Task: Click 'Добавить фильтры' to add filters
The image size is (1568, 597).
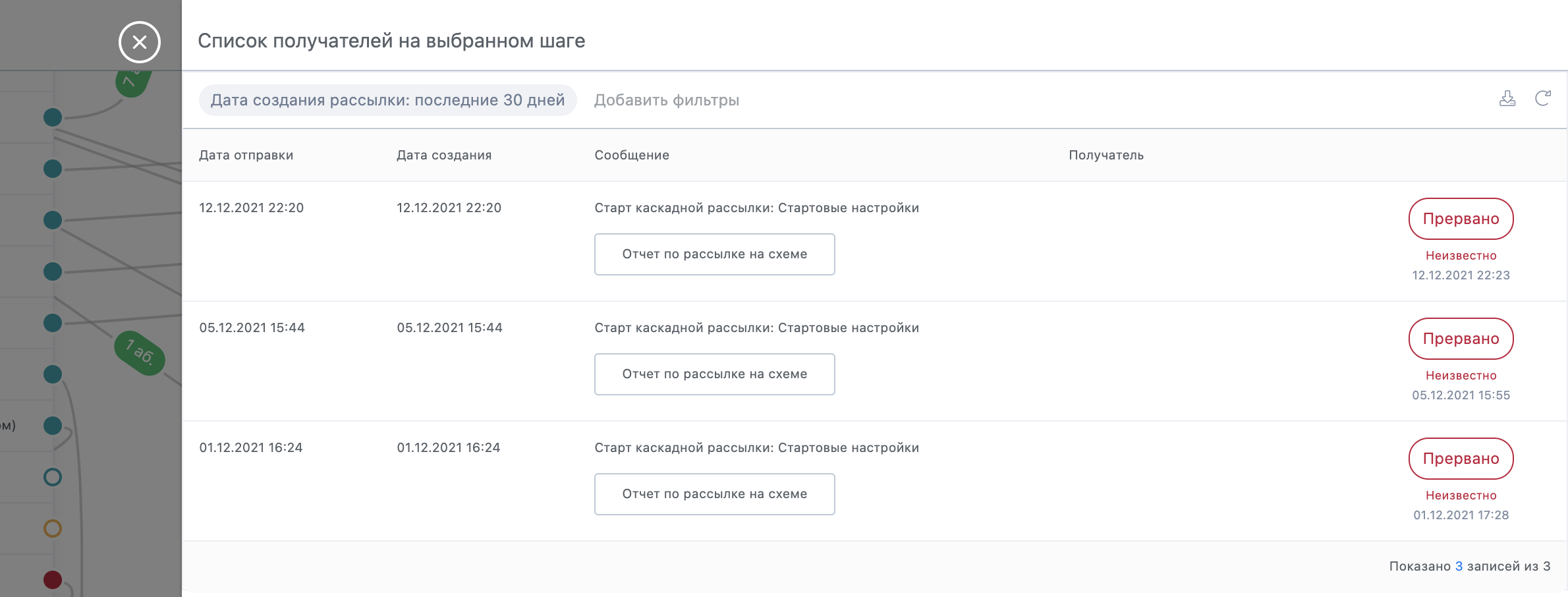Action: pos(666,100)
